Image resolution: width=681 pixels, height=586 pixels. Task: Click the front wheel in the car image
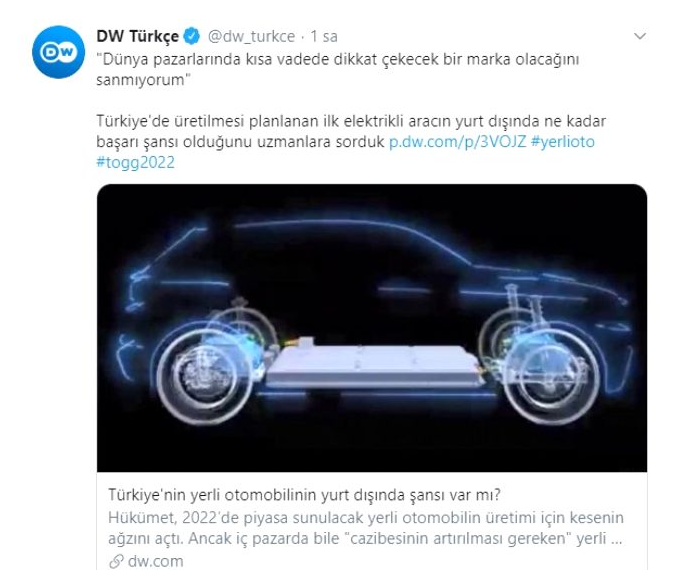click(551, 376)
